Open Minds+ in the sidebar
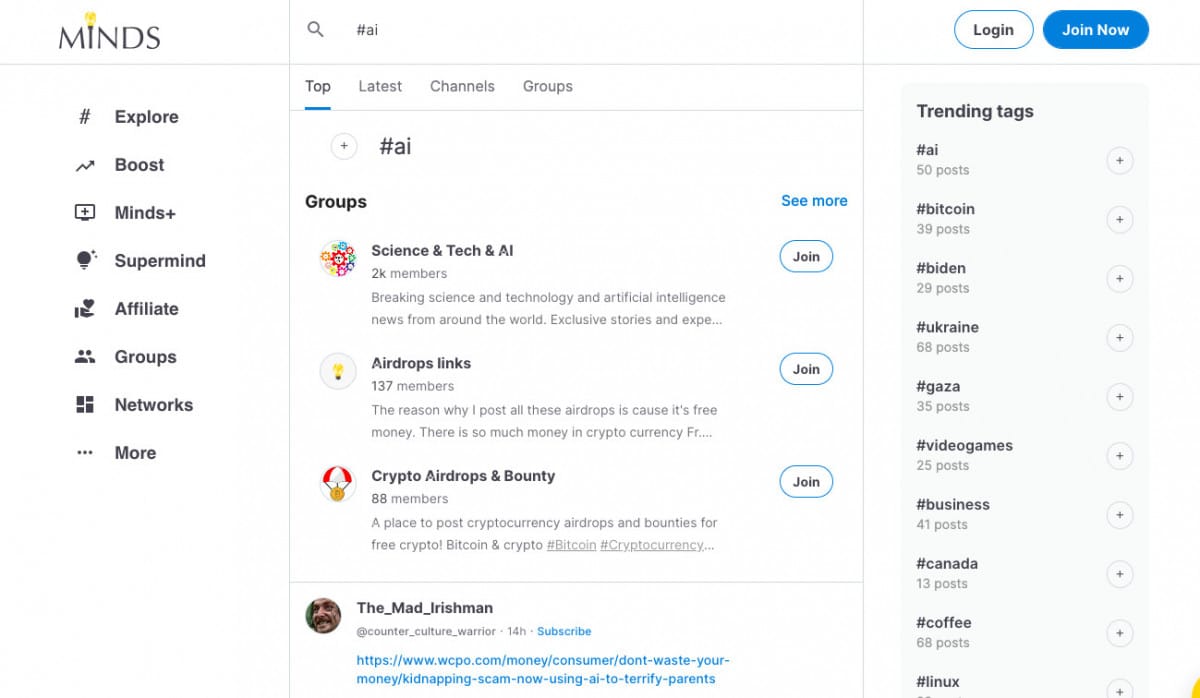Image resolution: width=1200 pixels, height=698 pixels. pyautogui.click(x=146, y=213)
